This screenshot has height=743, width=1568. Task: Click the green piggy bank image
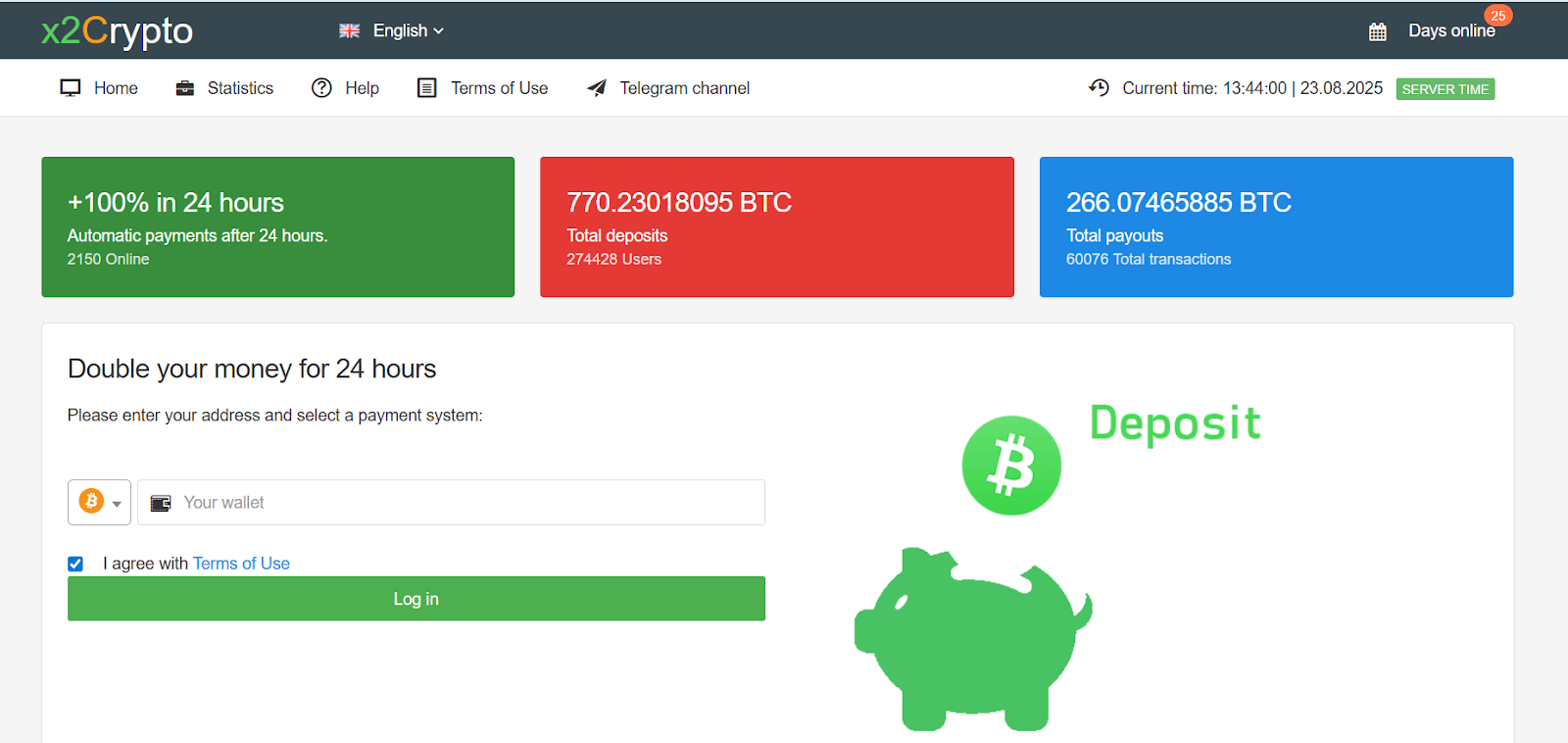point(973,639)
